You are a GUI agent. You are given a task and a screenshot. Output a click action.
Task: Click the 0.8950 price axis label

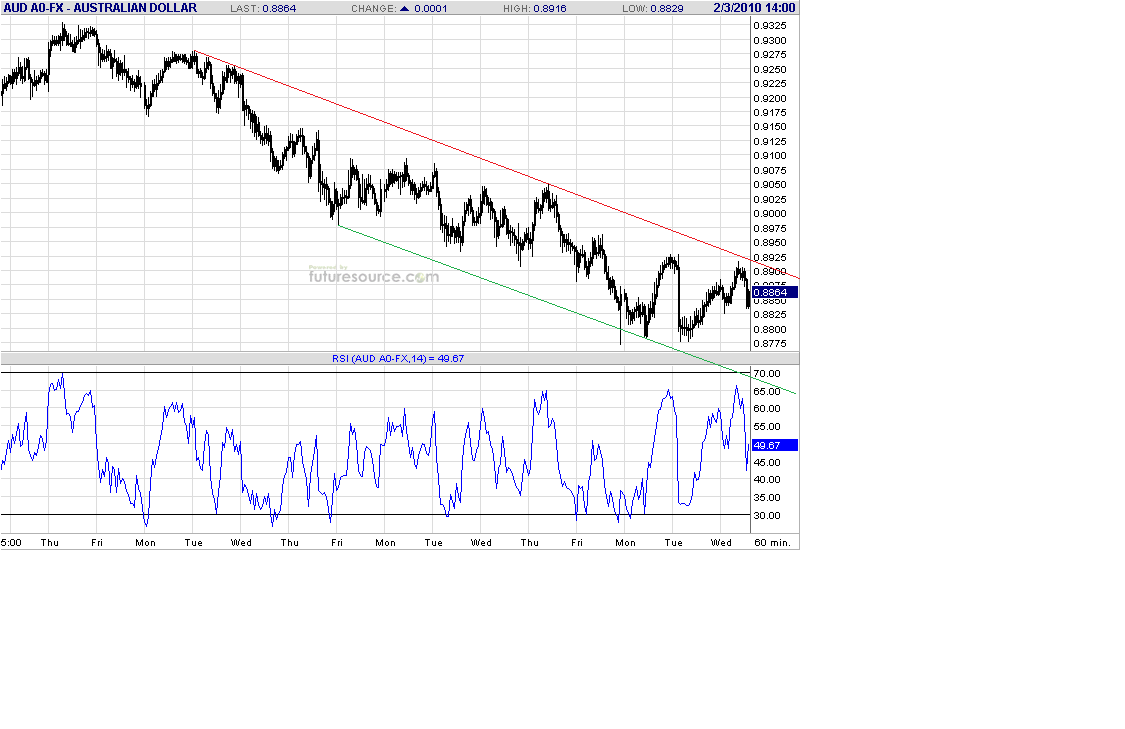coord(770,243)
